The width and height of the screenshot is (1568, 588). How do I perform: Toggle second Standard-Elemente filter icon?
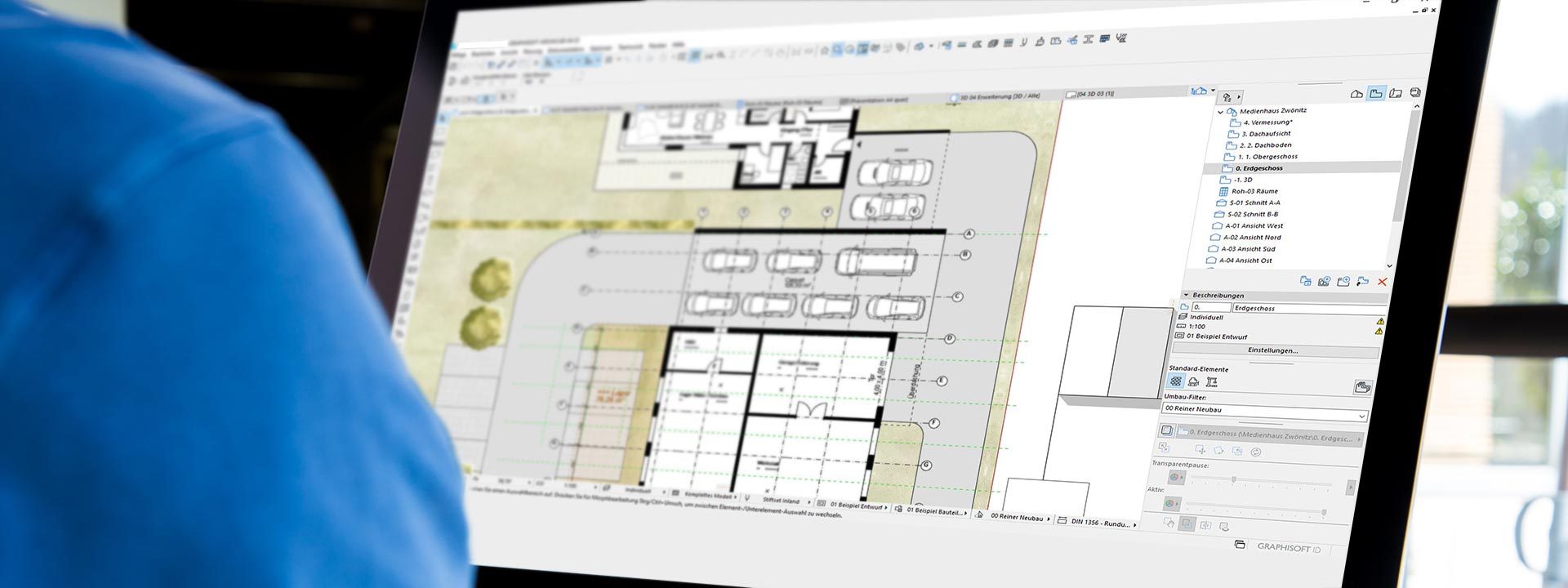(x=1193, y=381)
